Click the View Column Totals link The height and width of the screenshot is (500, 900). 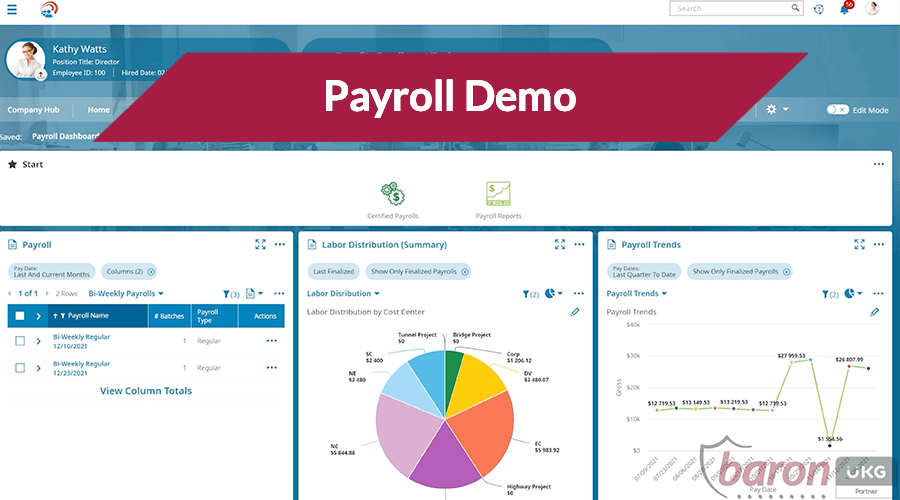146,391
